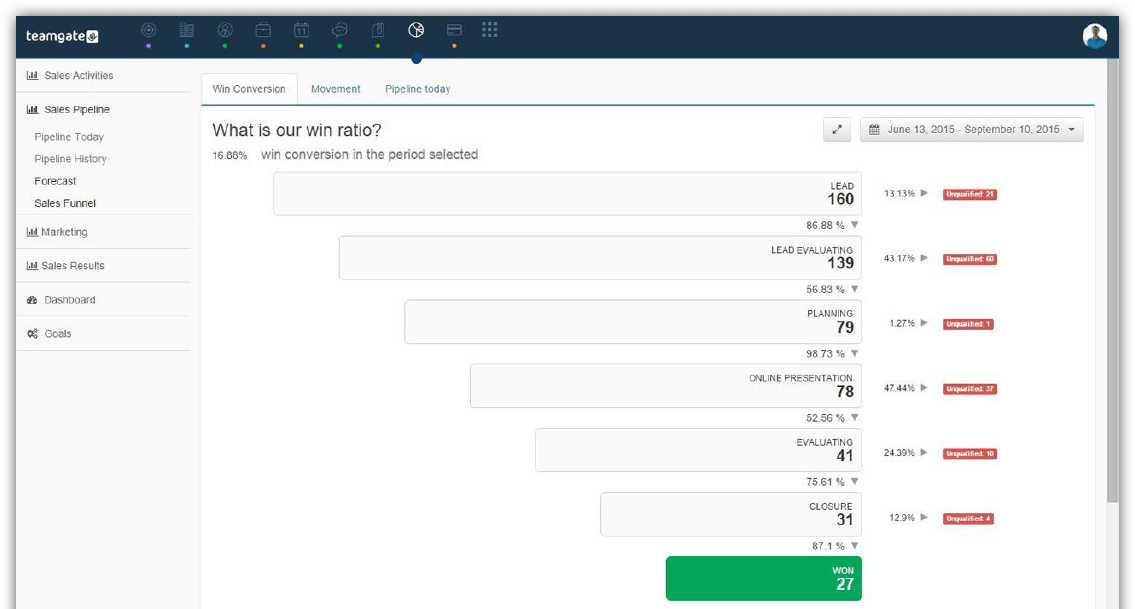This screenshot has height=609, width=1135.
Task: Open the apps grid icon in top navigation
Action: (489, 30)
